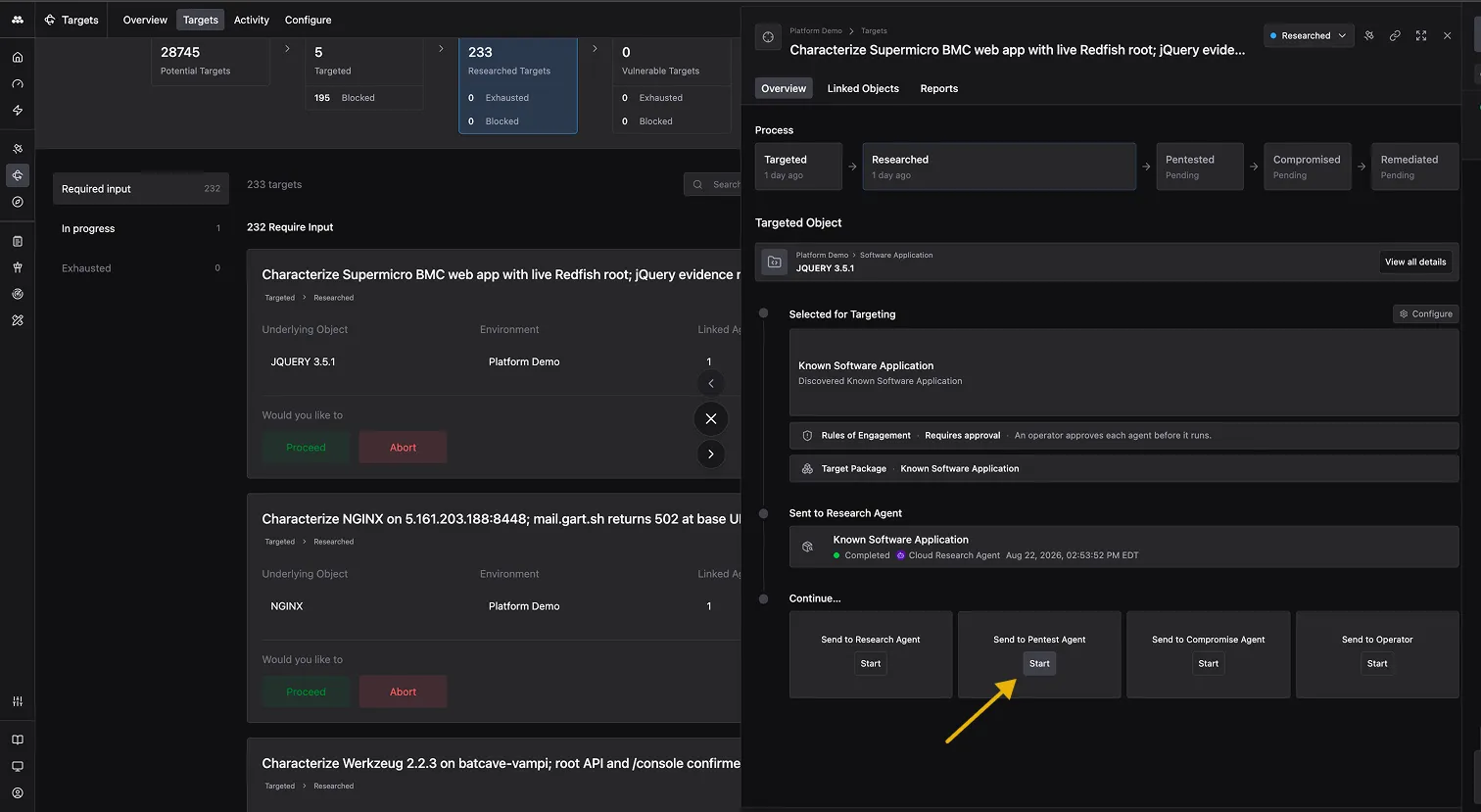
Task: Switch to the Activity tab
Action: click(252, 20)
